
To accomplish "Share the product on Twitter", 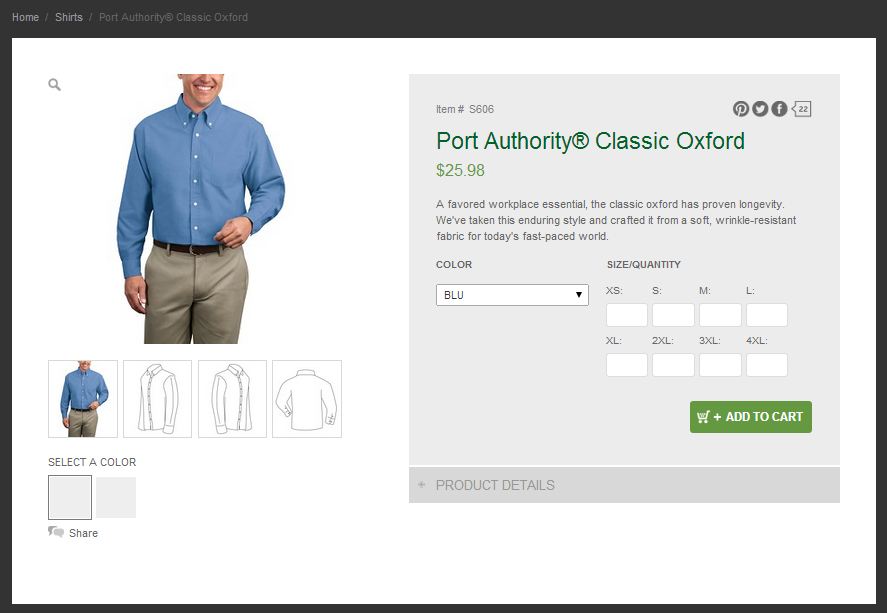I will [760, 109].
